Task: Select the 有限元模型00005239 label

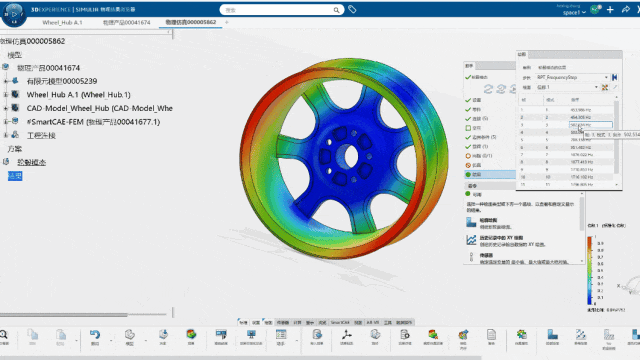Action: (x=62, y=81)
